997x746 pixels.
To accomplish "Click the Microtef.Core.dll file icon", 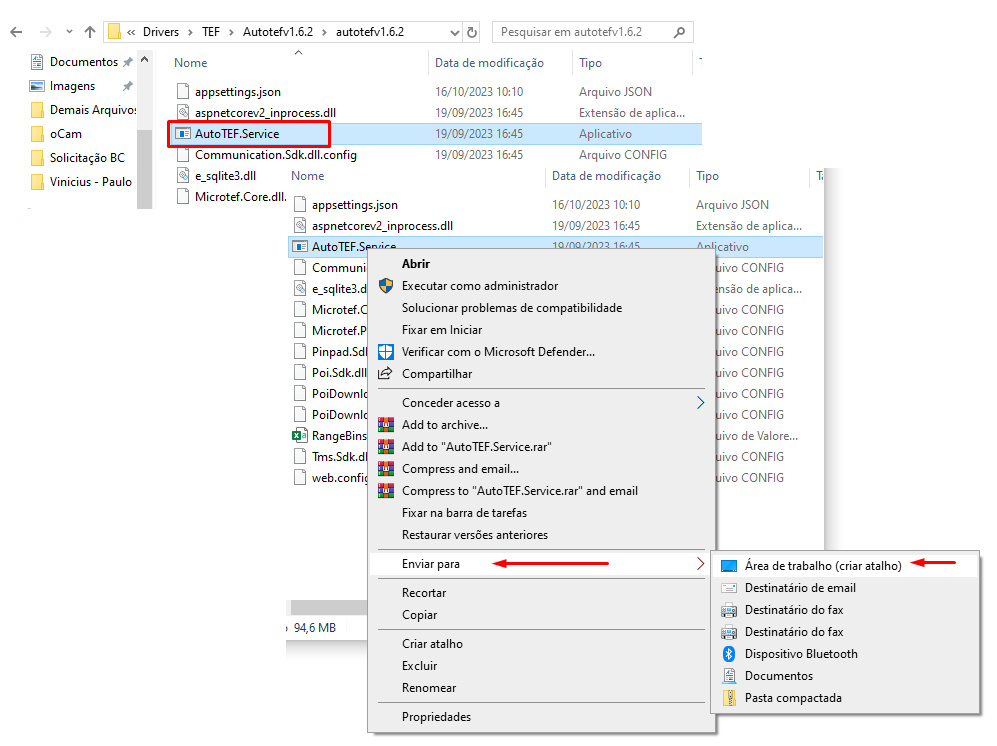I will click(183, 197).
